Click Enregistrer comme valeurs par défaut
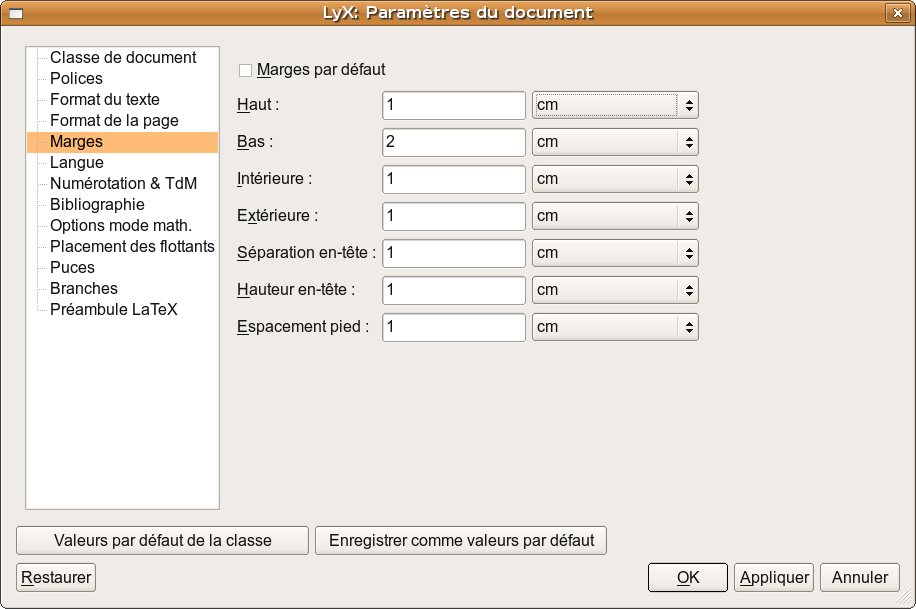Viewport: 916px width, 609px height. (x=461, y=540)
